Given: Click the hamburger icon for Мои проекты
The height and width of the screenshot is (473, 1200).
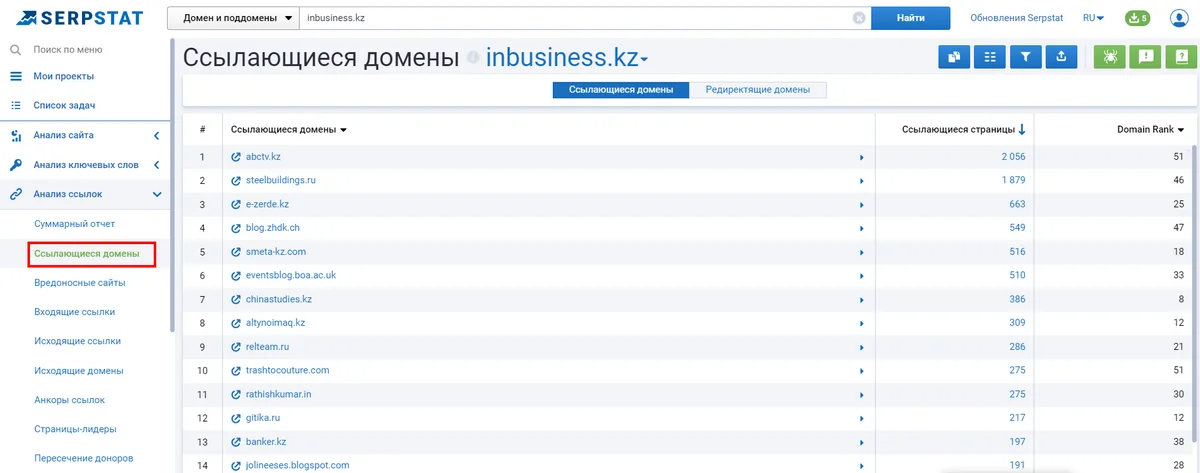Looking at the screenshot, I should tap(16, 76).
